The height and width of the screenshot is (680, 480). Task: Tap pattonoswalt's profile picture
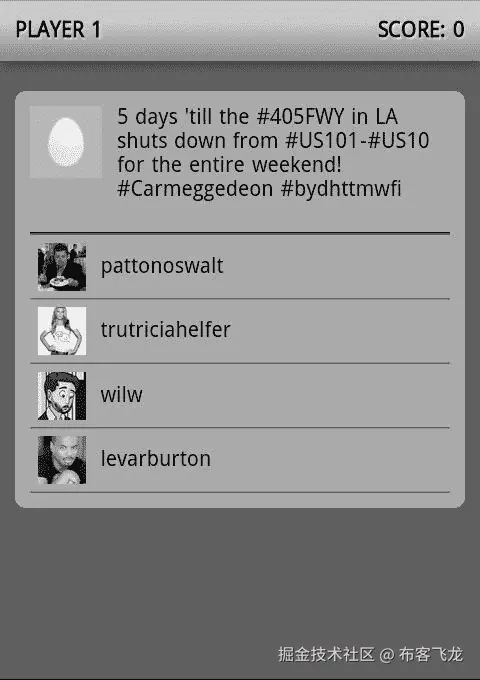point(62,267)
